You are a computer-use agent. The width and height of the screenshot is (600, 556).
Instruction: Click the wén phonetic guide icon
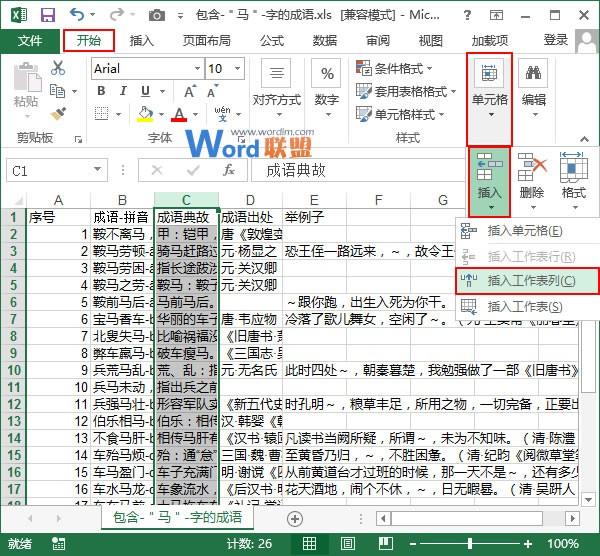point(222,114)
